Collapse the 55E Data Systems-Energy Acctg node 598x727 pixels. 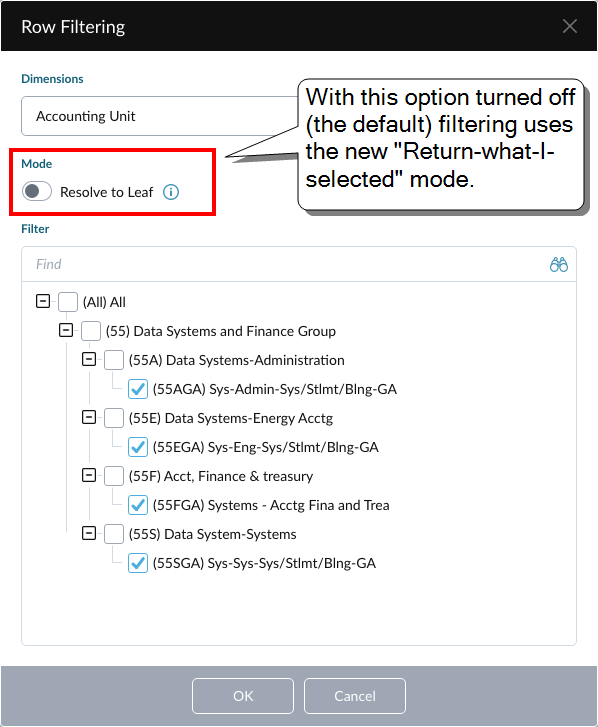point(89,417)
